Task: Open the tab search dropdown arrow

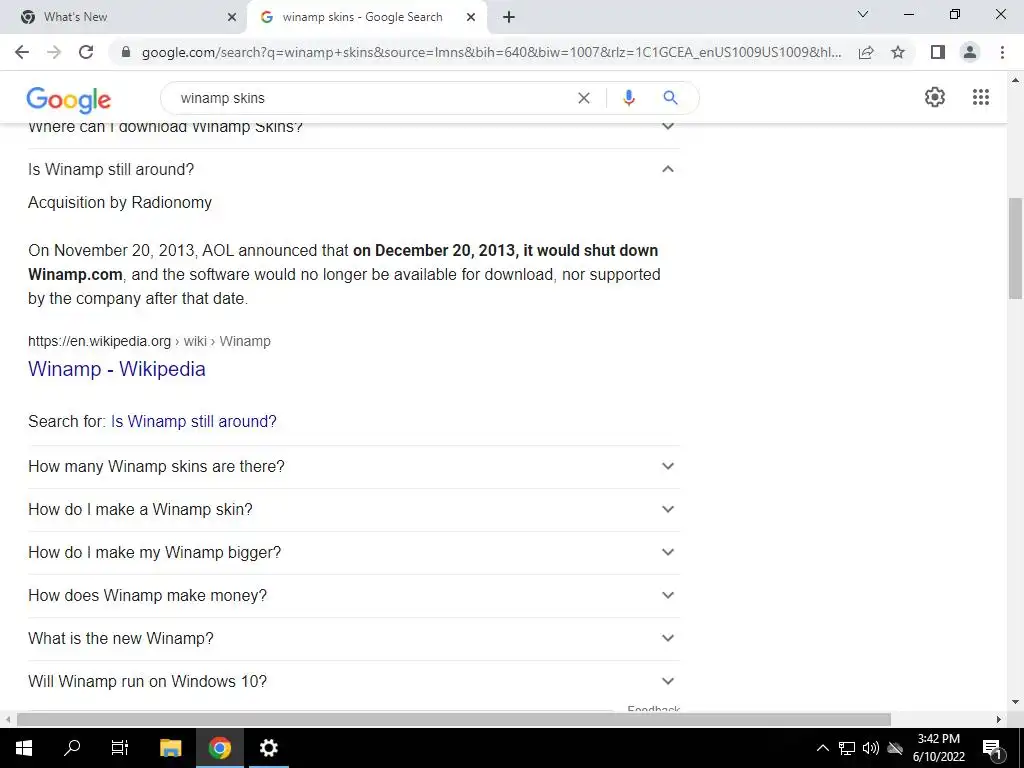Action: tap(863, 14)
